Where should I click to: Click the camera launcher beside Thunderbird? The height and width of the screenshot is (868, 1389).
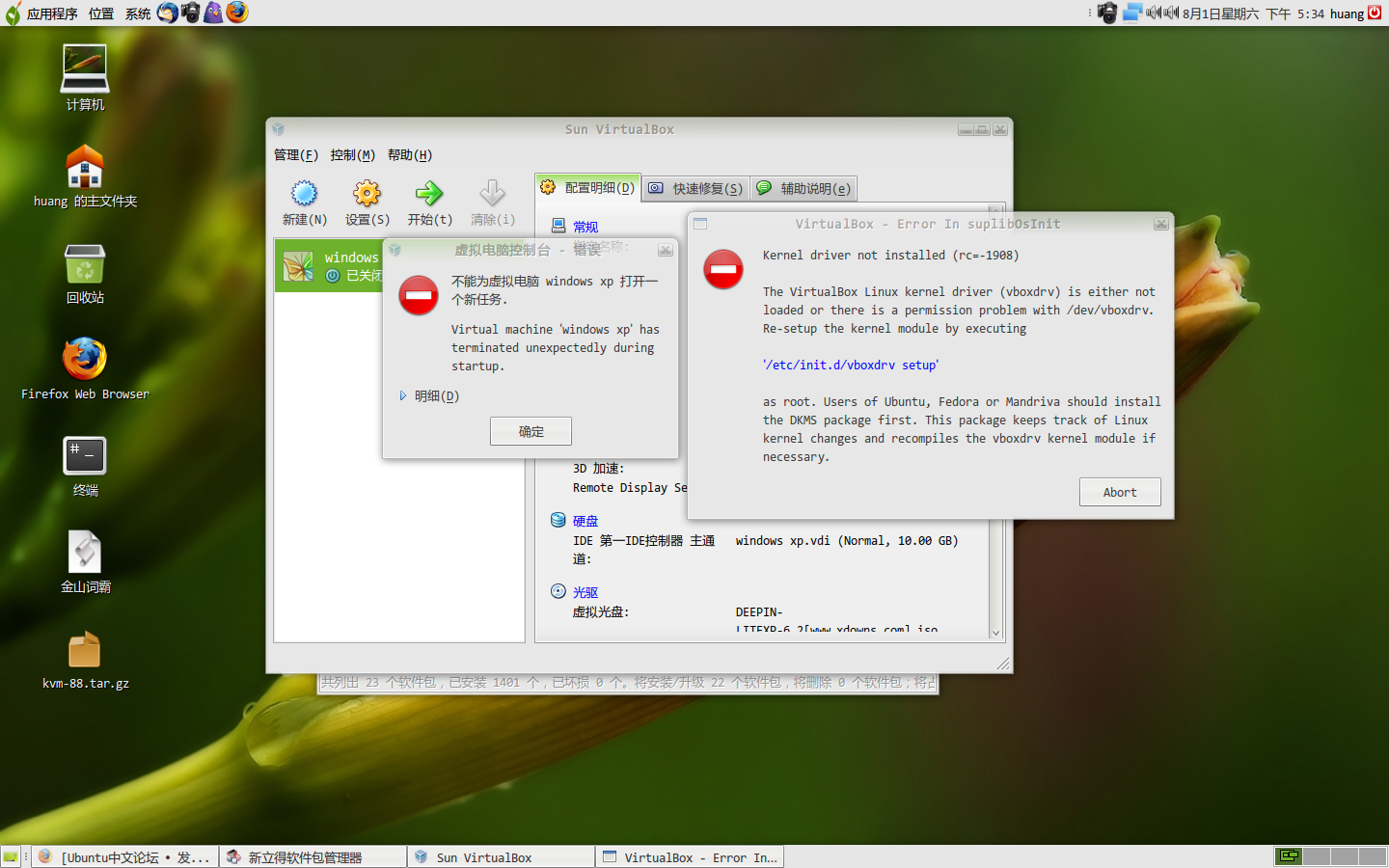(x=191, y=13)
